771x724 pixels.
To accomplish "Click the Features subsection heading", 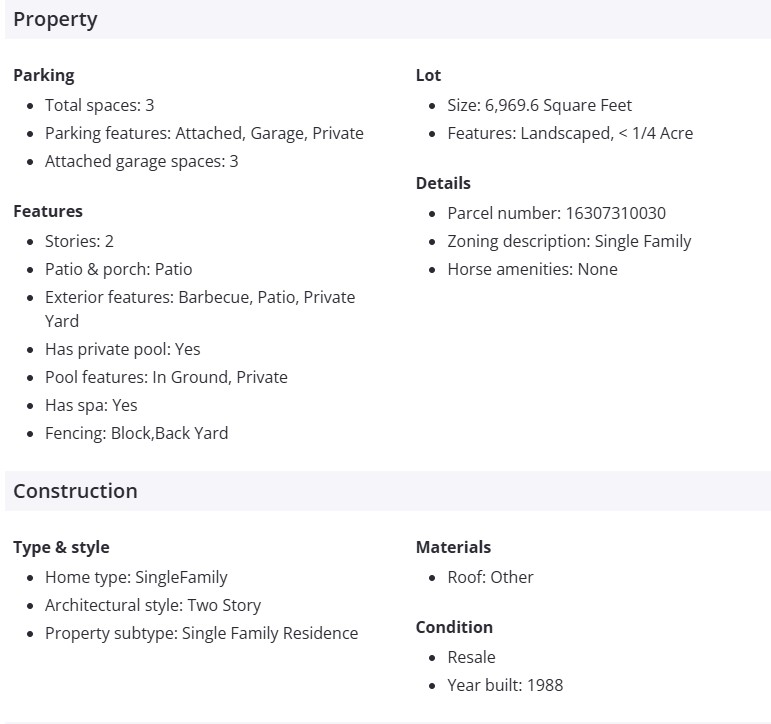I will 48,211.
